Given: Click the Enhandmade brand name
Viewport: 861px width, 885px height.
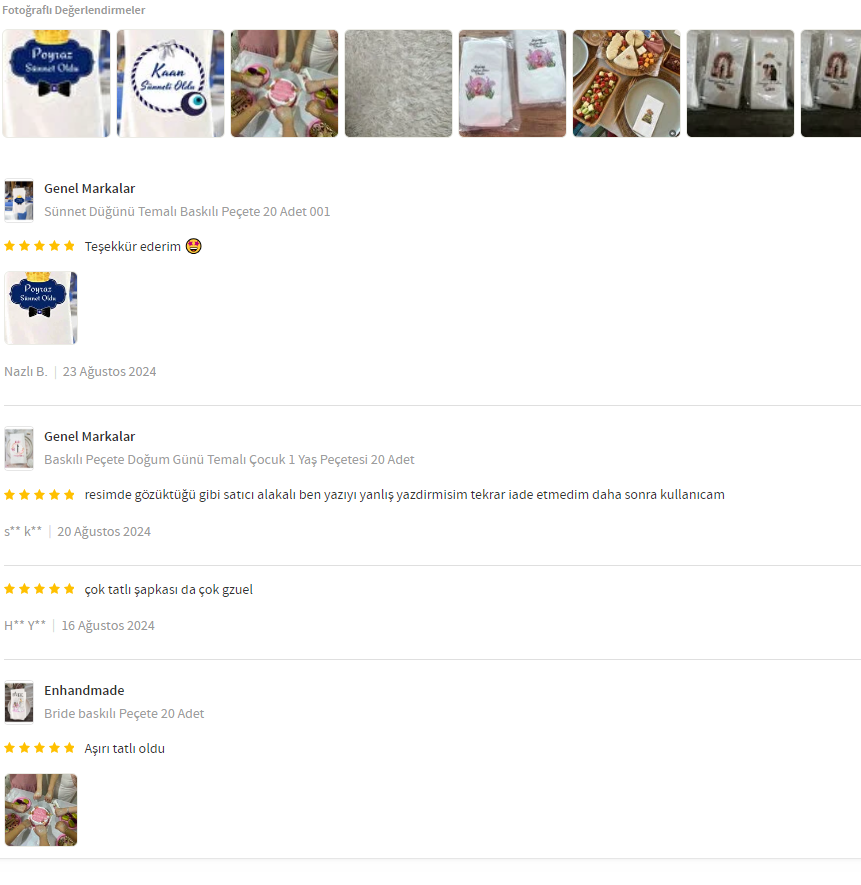Looking at the screenshot, I should point(84,691).
